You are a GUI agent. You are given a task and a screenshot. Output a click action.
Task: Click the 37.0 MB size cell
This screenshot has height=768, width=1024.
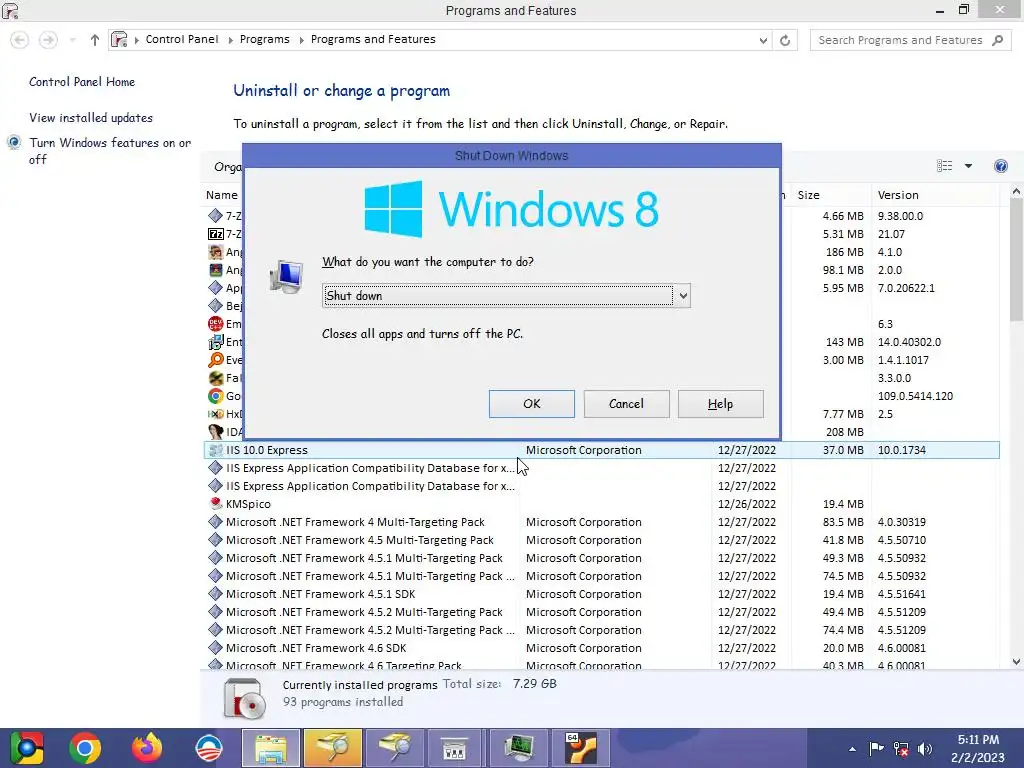(843, 450)
